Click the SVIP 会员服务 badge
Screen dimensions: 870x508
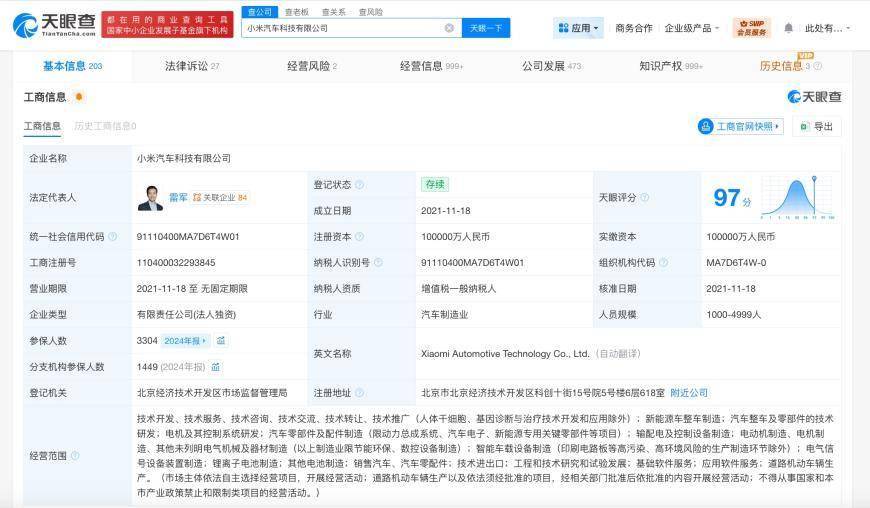(x=751, y=28)
